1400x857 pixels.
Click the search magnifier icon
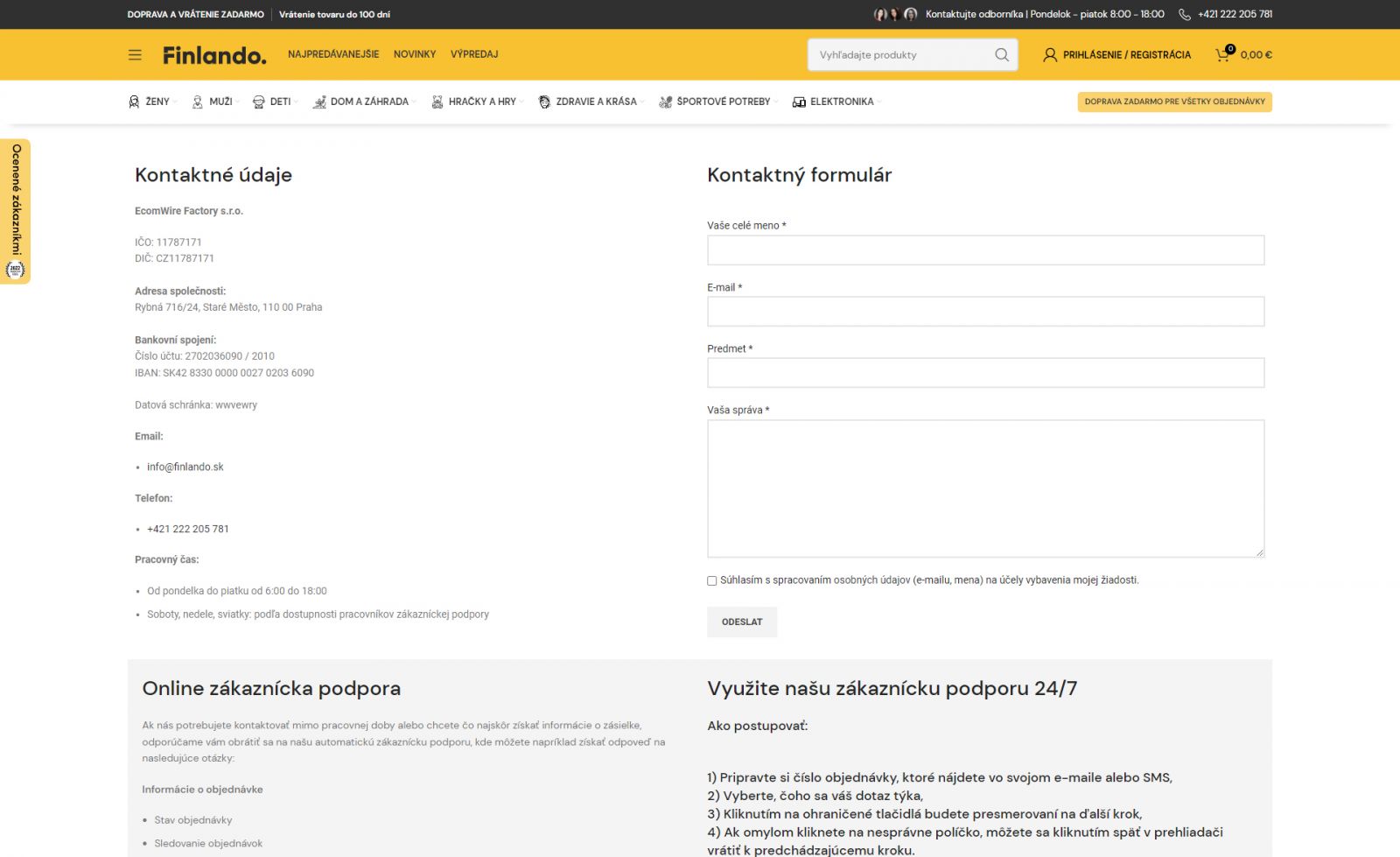(1001, 55)
